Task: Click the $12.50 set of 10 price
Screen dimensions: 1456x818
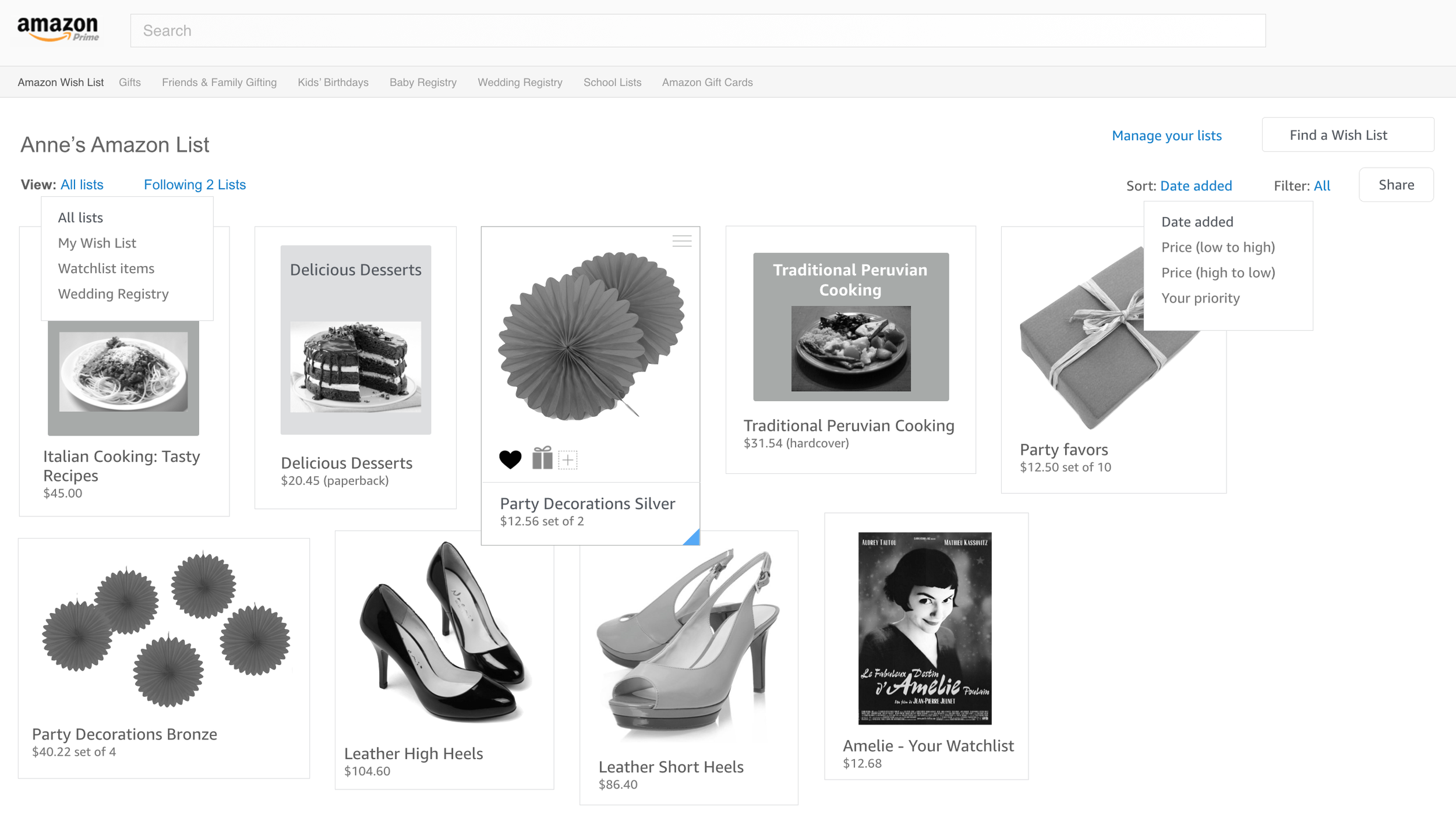Action: (1065, 468)
